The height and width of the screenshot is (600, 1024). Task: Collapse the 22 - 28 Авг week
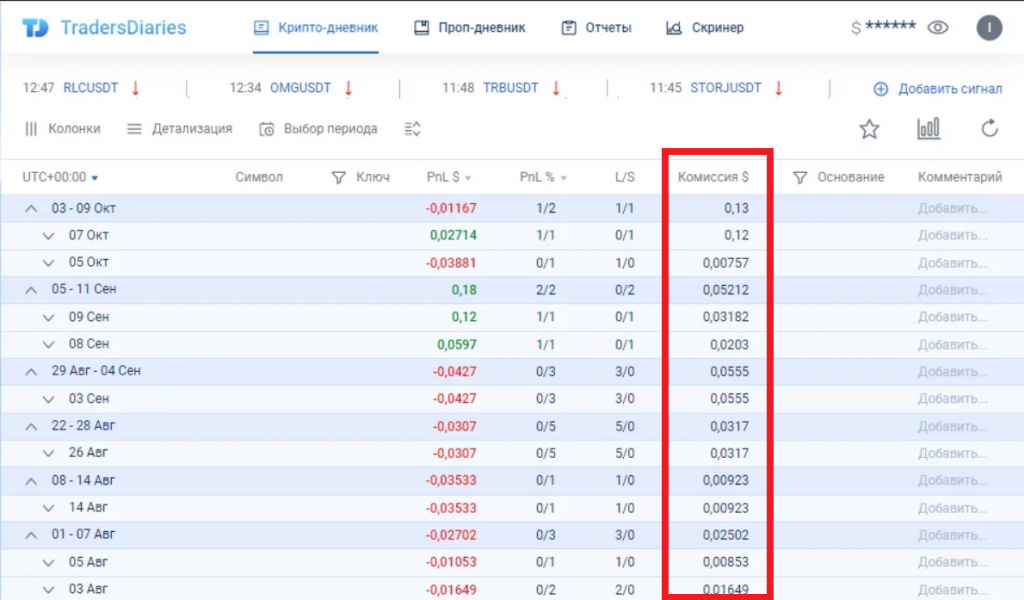coord(31,426)
